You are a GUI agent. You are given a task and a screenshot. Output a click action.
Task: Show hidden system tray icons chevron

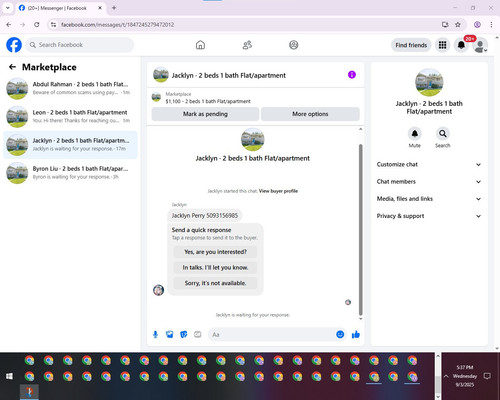pyautogui.click(x=446, y=376)
